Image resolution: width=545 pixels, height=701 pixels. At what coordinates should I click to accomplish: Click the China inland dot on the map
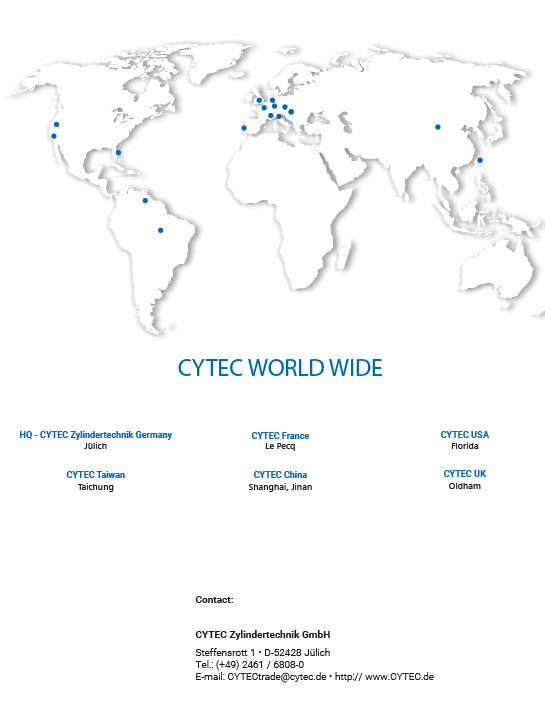[x=438, y=127]
